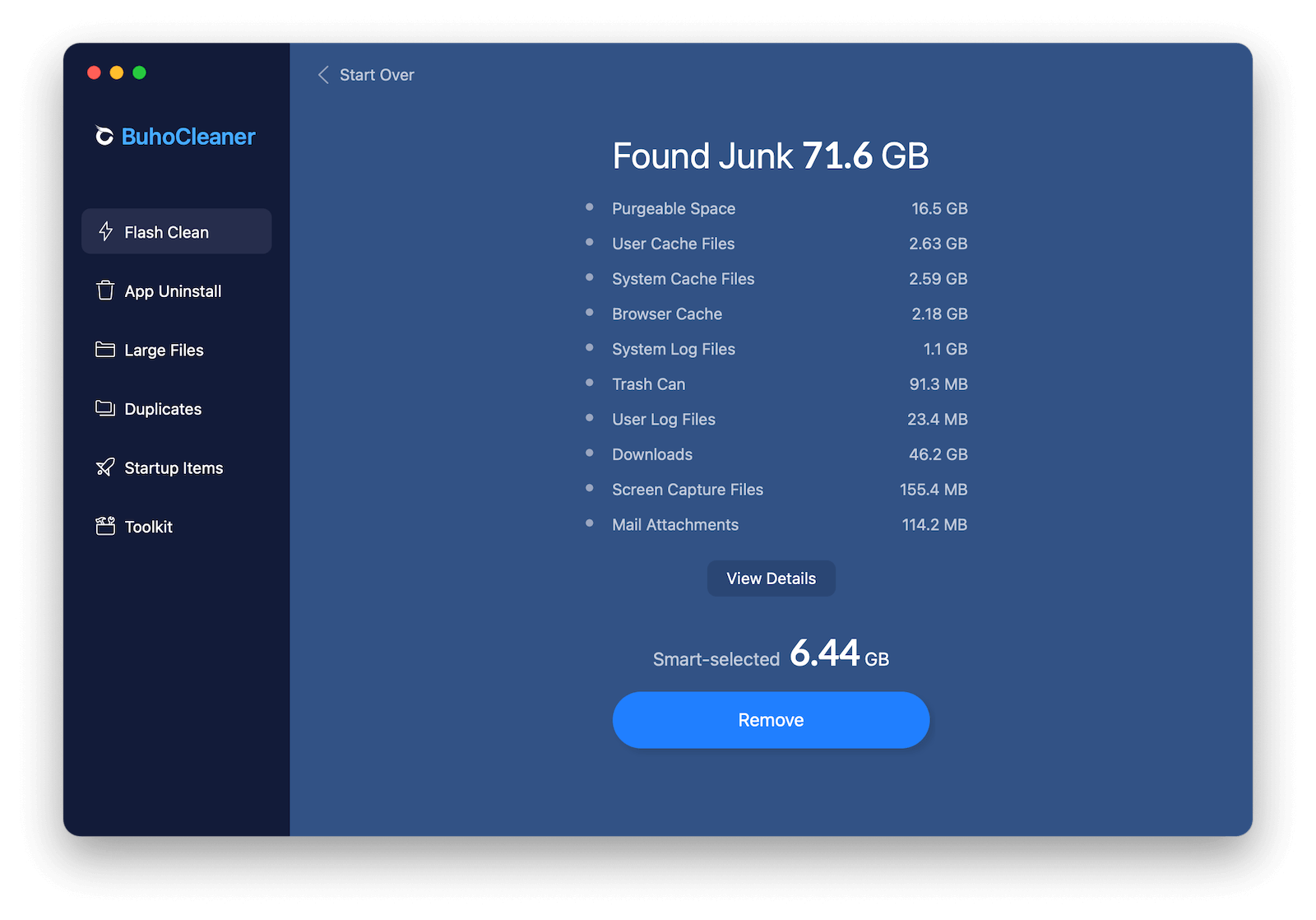Click the 1.1 GB System Log size
The image size is (1316, 920).
pyautogui.click(x=945, y=349)
